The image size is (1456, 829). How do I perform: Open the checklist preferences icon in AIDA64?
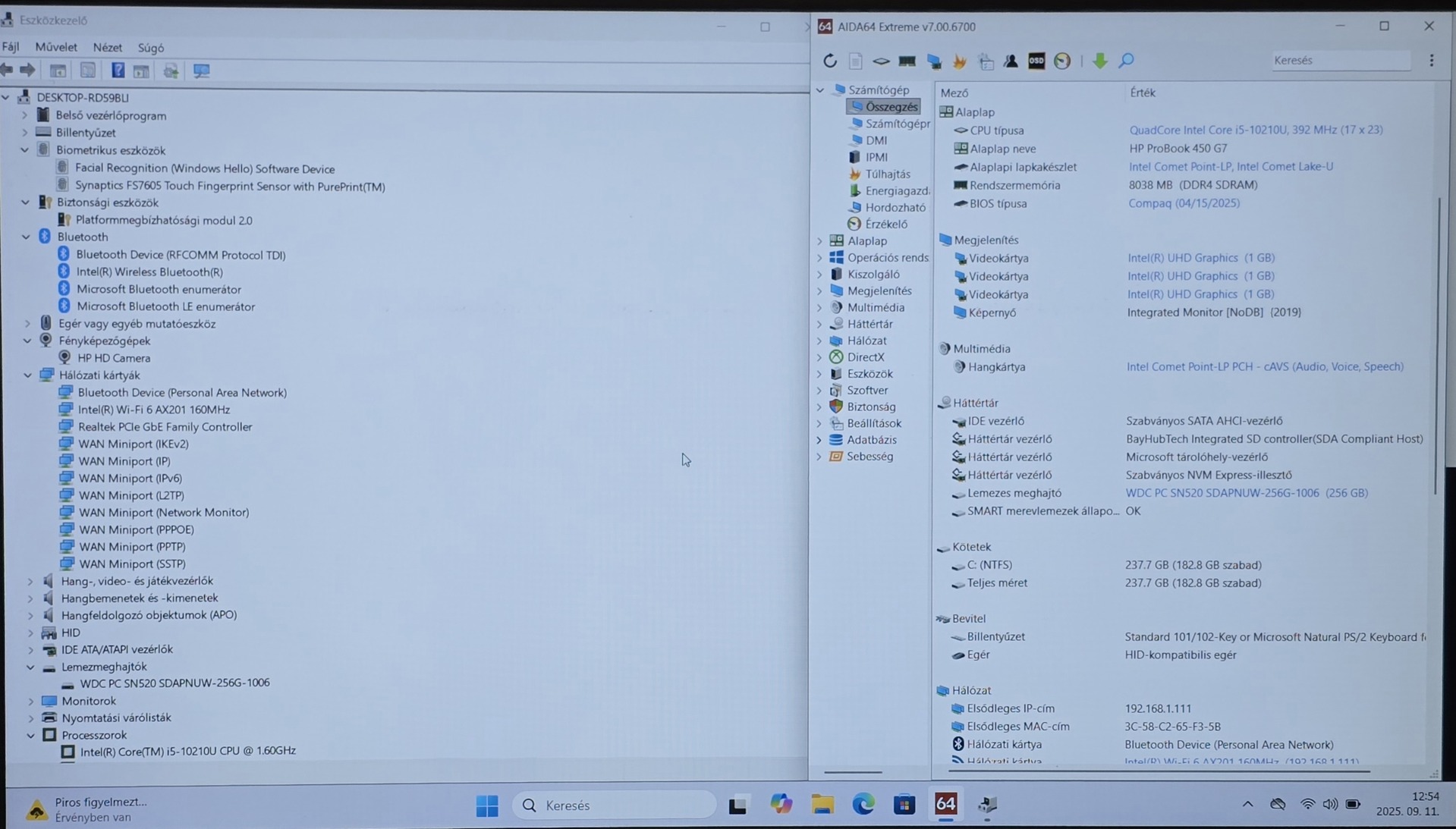click(x=986, y=61)
